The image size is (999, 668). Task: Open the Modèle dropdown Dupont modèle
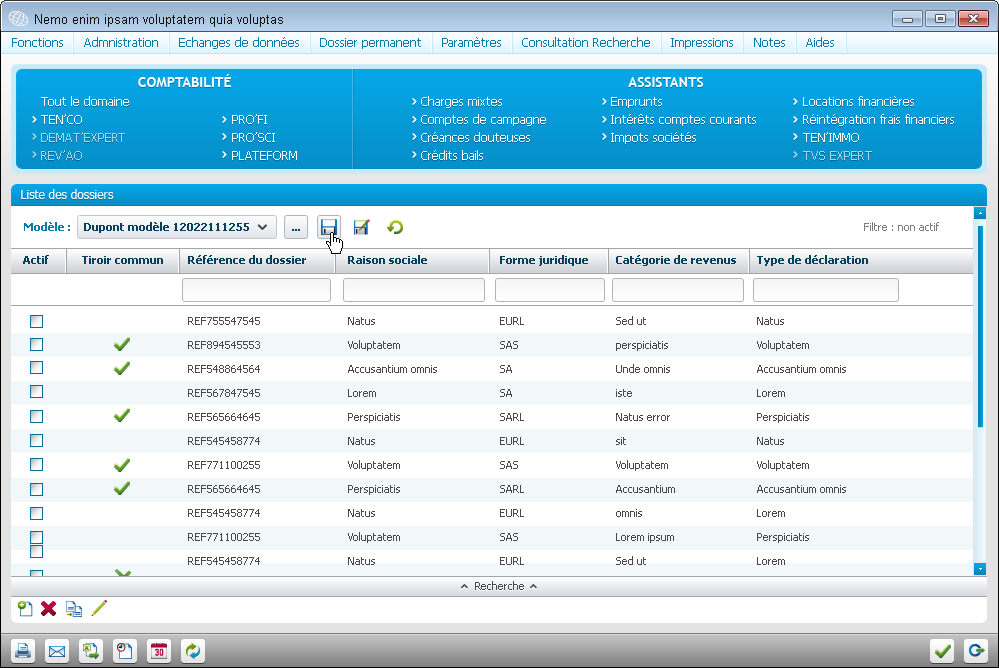point(176,227)
